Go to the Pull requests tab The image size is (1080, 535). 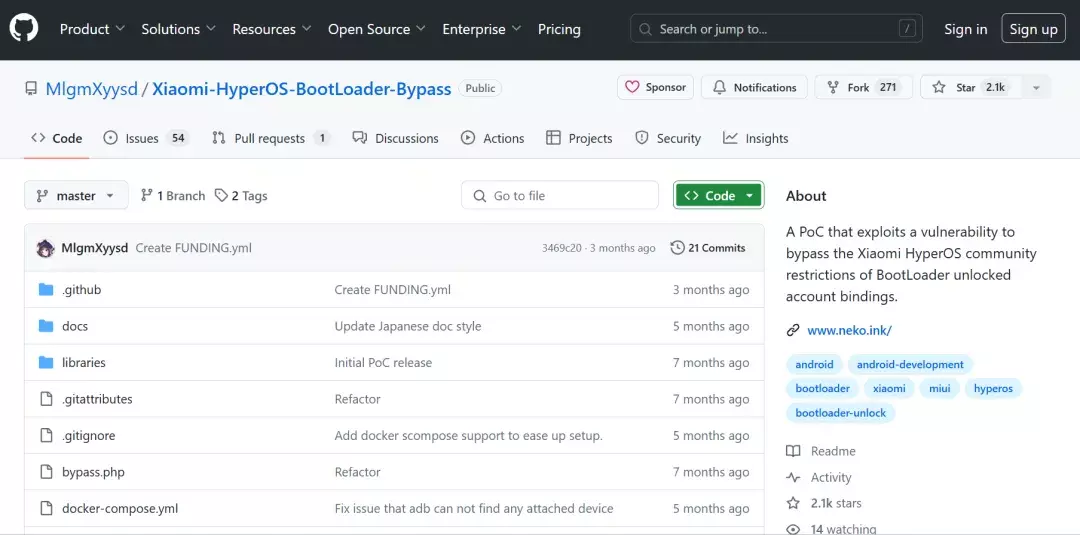[x=270, y=138]
